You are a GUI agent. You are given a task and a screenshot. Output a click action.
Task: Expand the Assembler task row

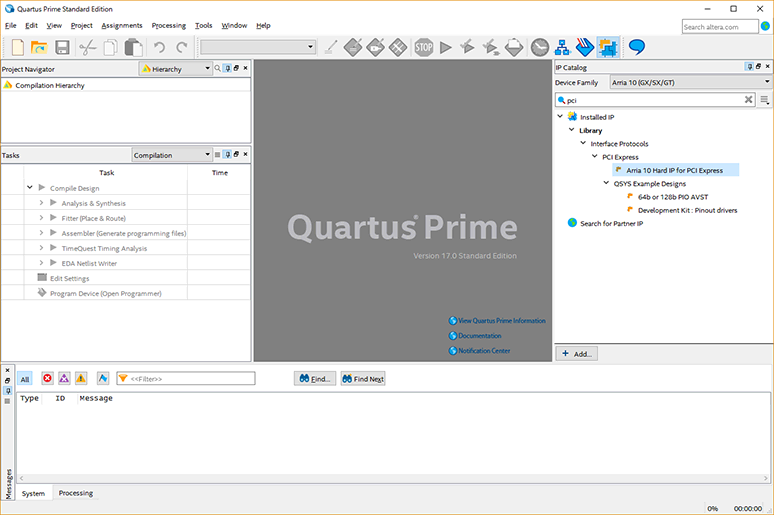click(x=41, y=233)
